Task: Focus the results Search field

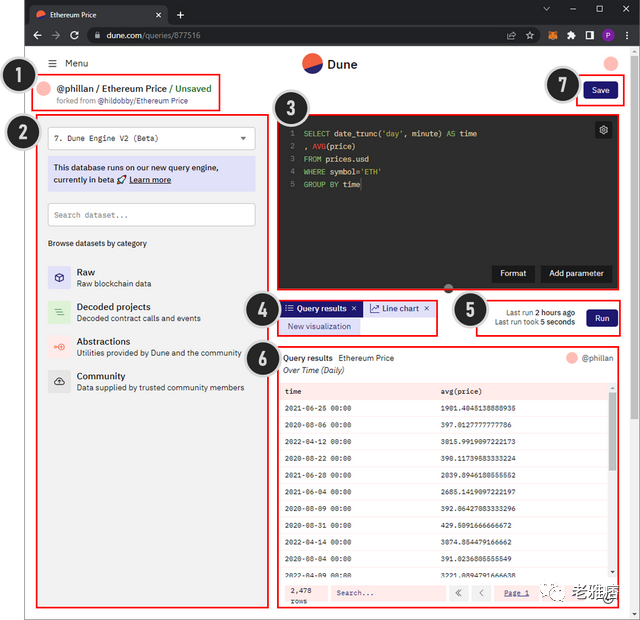Action: 388,593
